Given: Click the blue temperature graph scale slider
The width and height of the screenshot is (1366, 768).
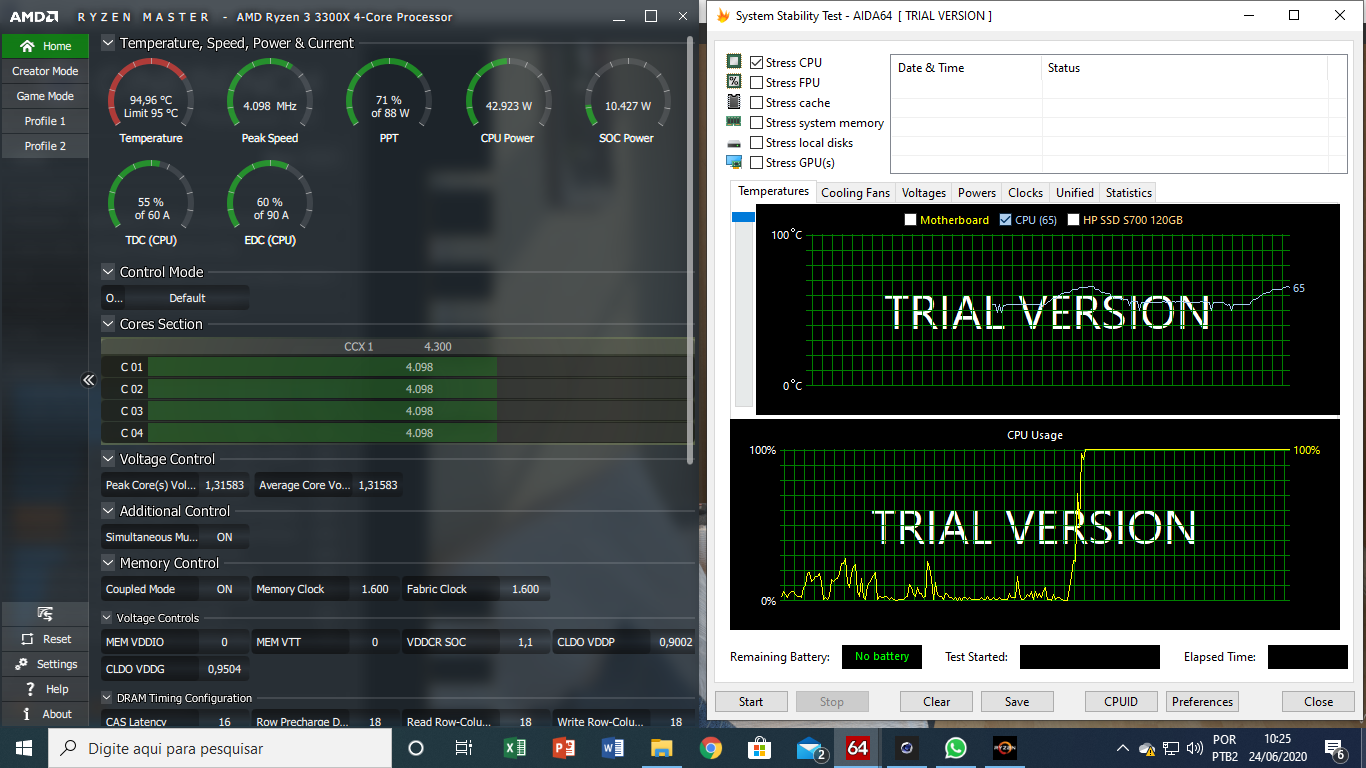Looking at the screenshot, I should [743, 217].
